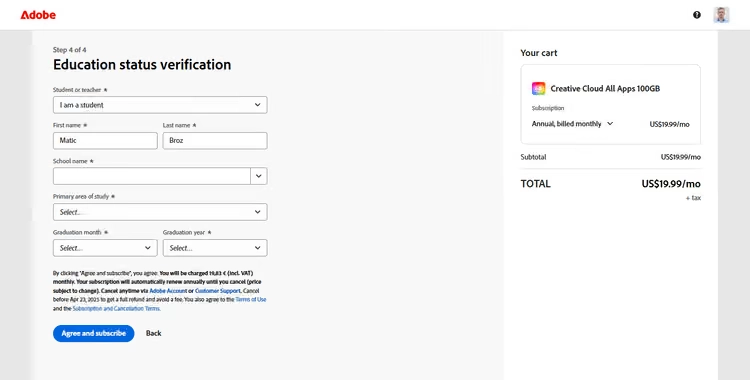
Task: Click the 'Creative Cloud All Apps 100GB' text
Action: [x=605, y=89]
